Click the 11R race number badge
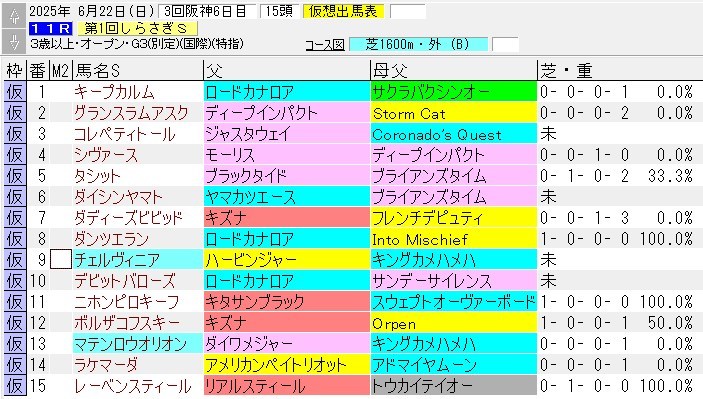 click(x=50, y=29)
